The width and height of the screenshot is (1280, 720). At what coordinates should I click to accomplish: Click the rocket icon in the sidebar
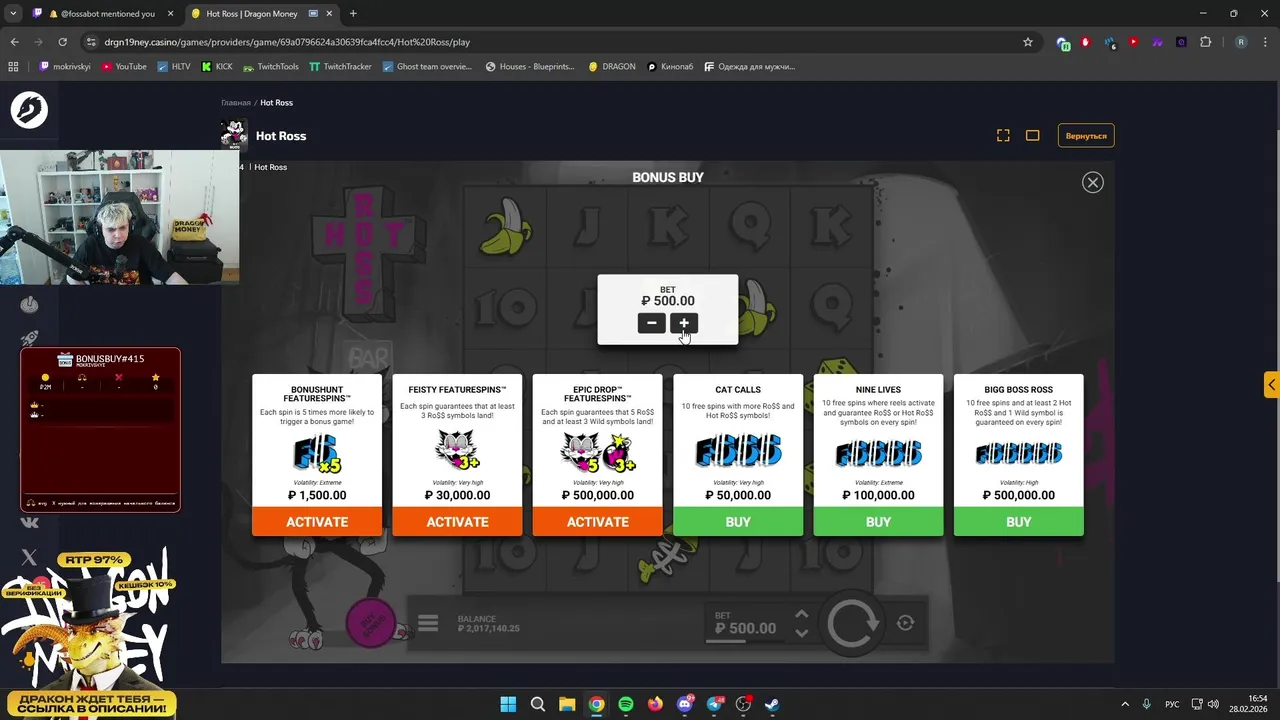click(29, 339)
